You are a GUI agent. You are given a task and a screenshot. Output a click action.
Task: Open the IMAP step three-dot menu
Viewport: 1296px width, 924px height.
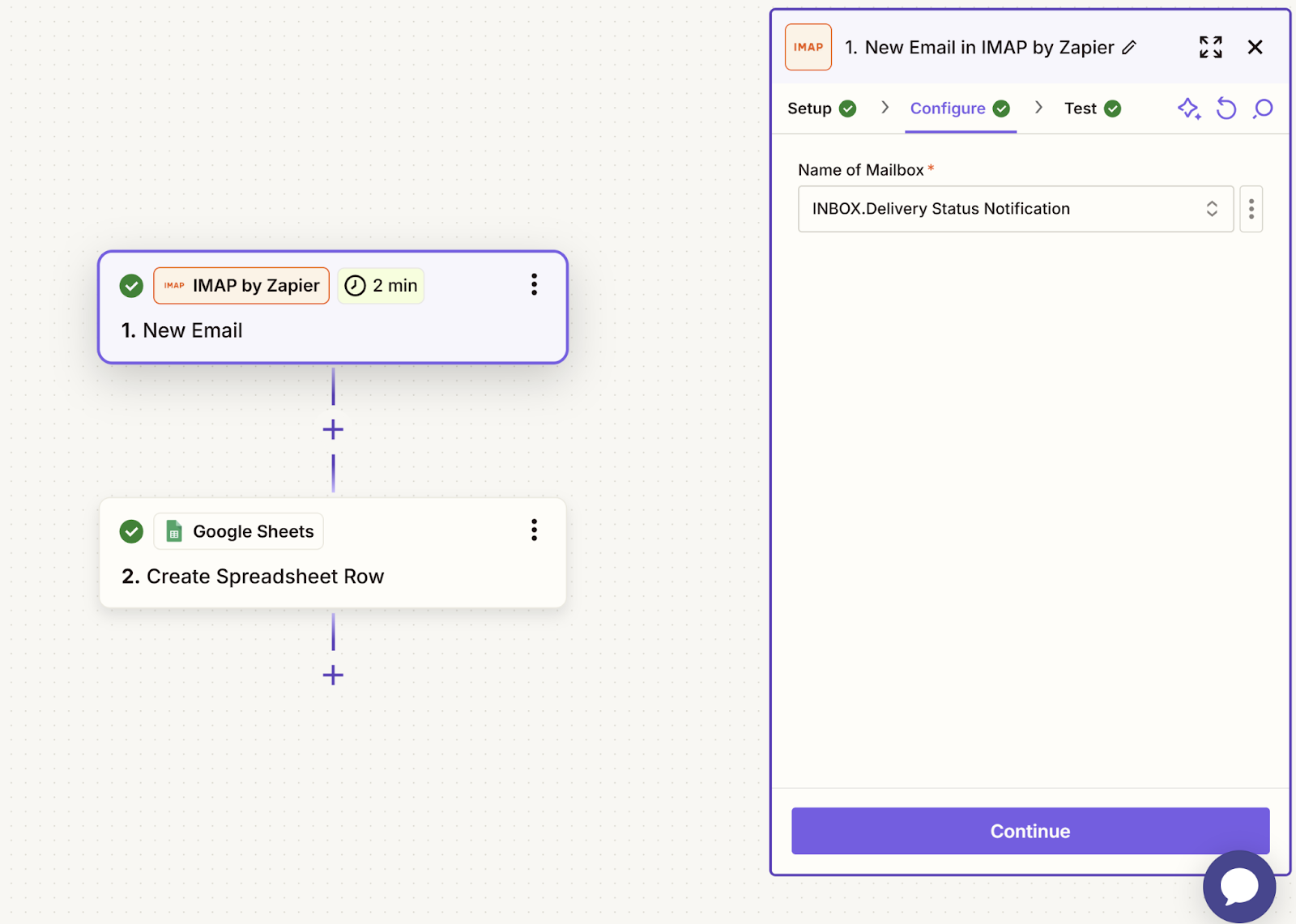click(534, 284)
